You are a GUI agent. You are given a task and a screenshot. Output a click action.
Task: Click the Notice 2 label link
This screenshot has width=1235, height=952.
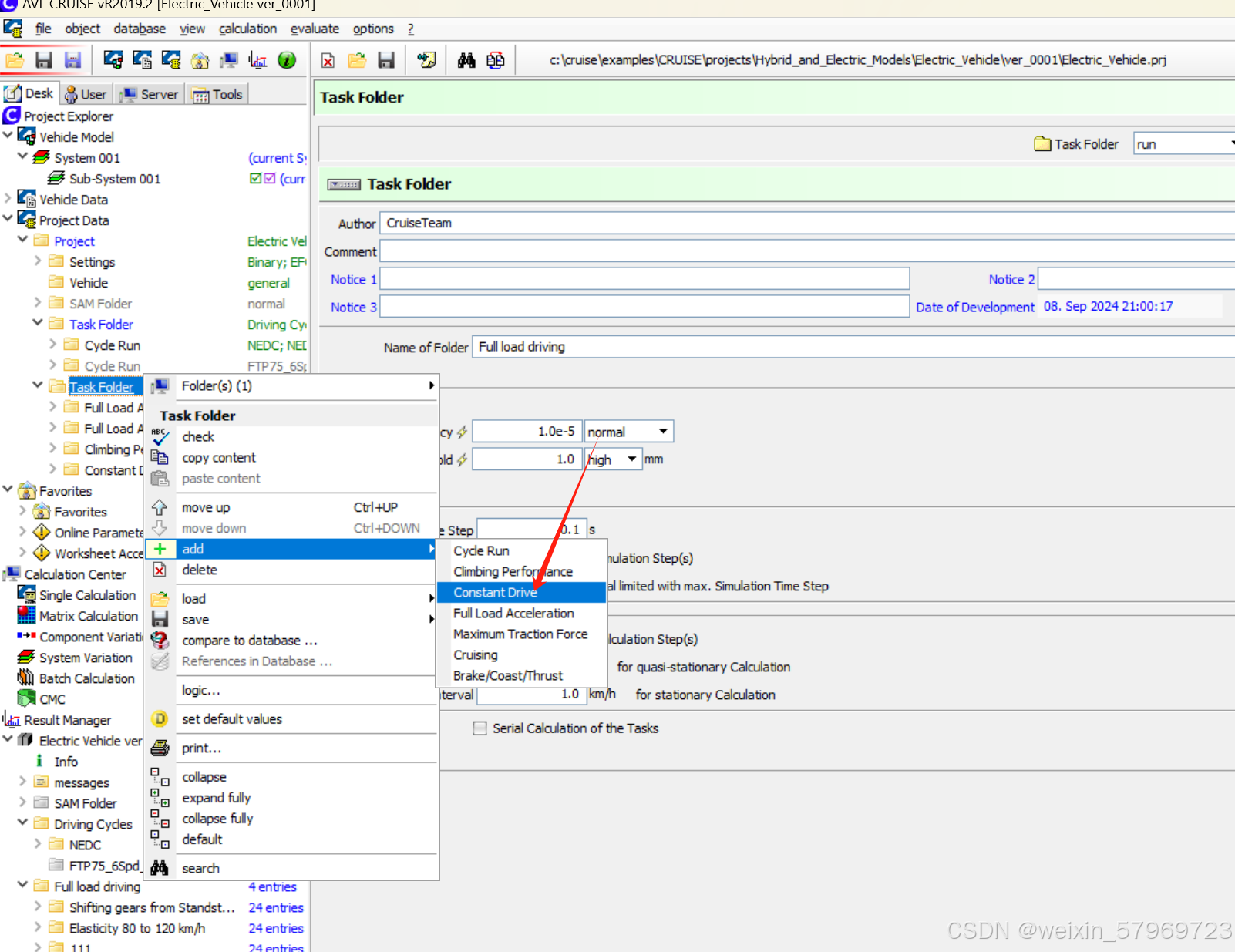click(1011, 279)
